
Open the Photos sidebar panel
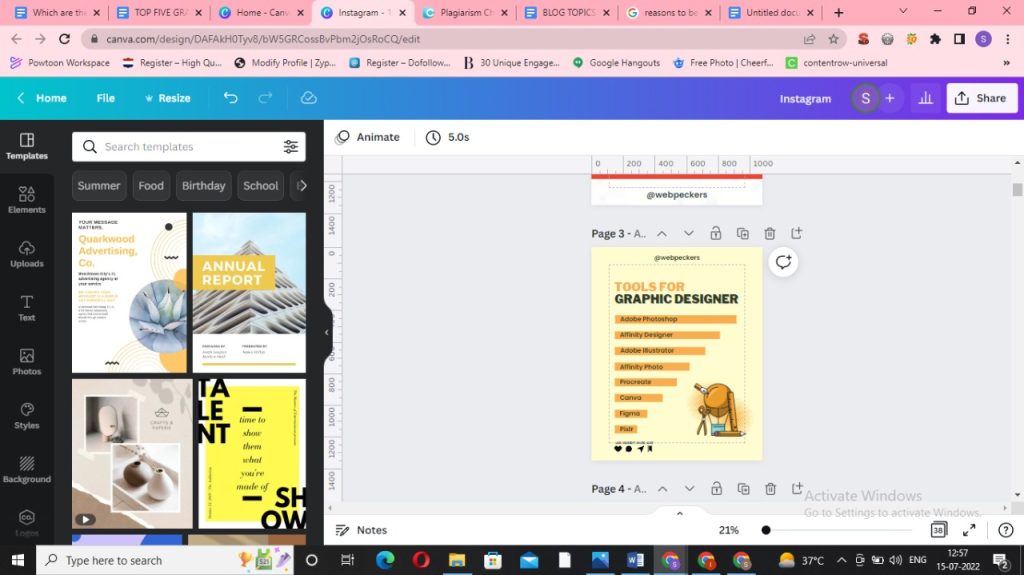point(27,362)
